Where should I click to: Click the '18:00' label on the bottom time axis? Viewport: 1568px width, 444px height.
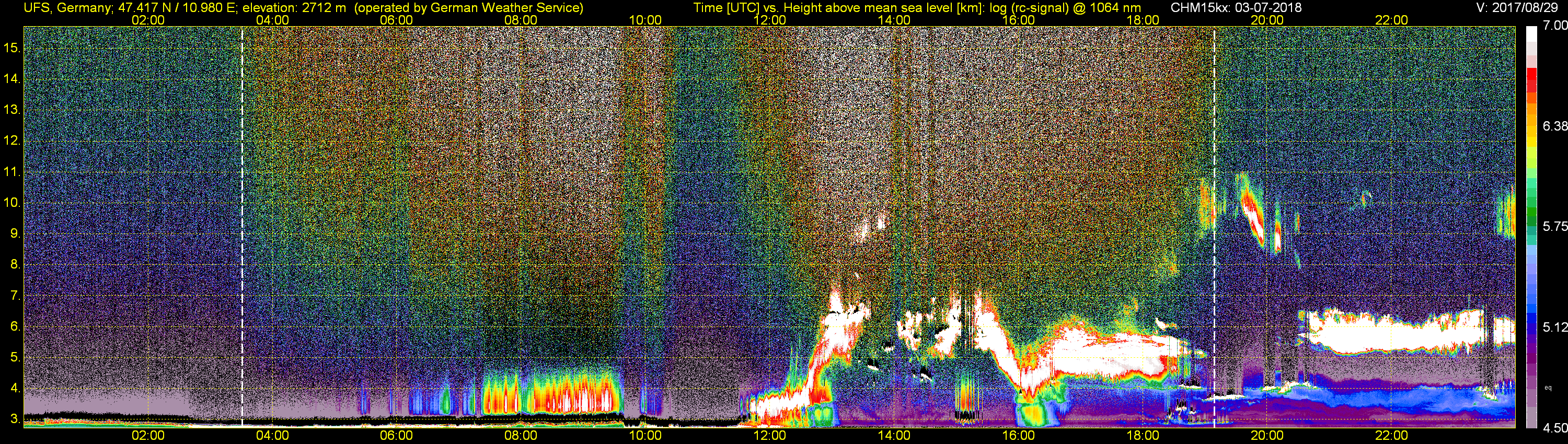(1143, 436)
